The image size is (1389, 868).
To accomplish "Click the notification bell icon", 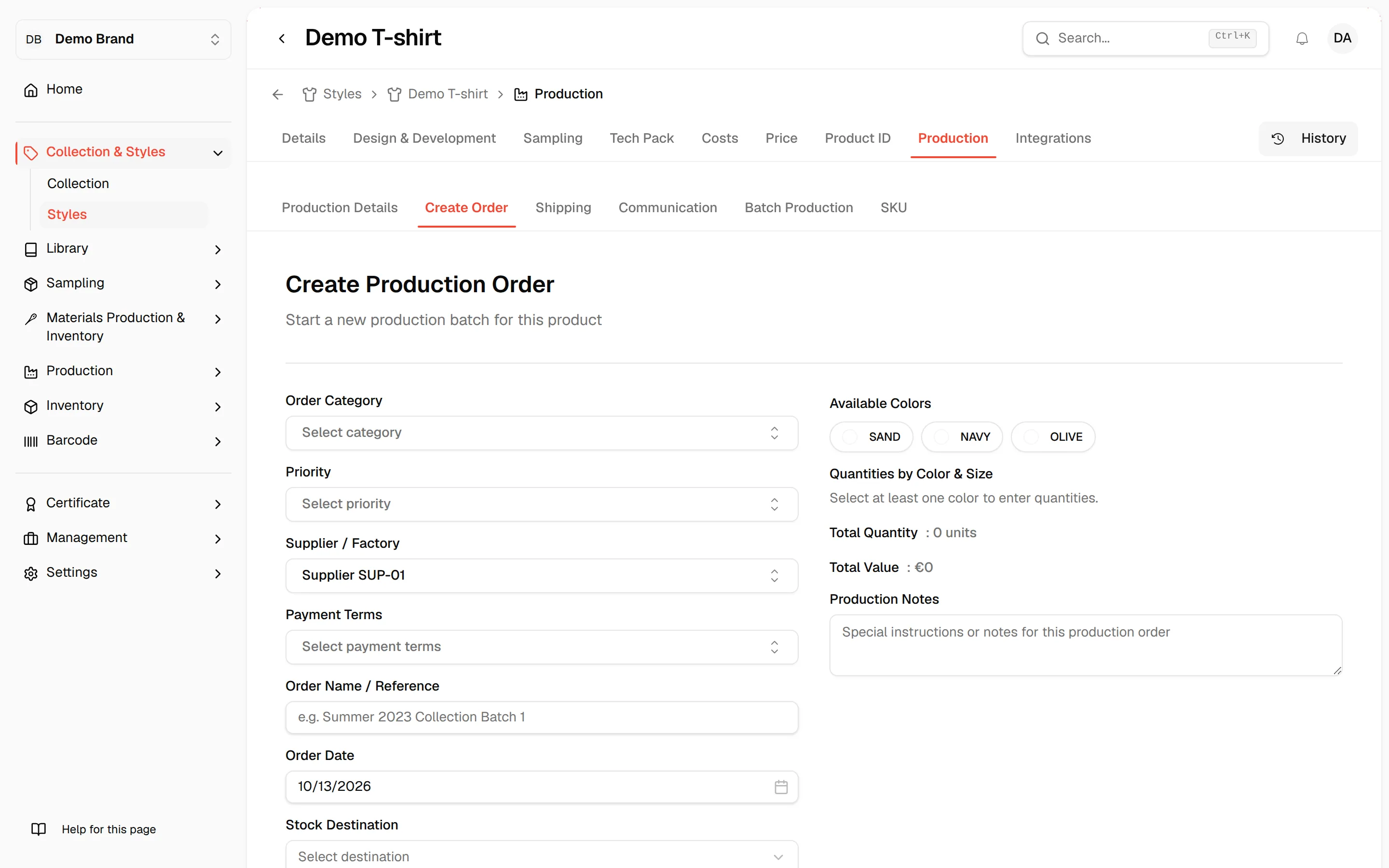I will point(1302,39).
